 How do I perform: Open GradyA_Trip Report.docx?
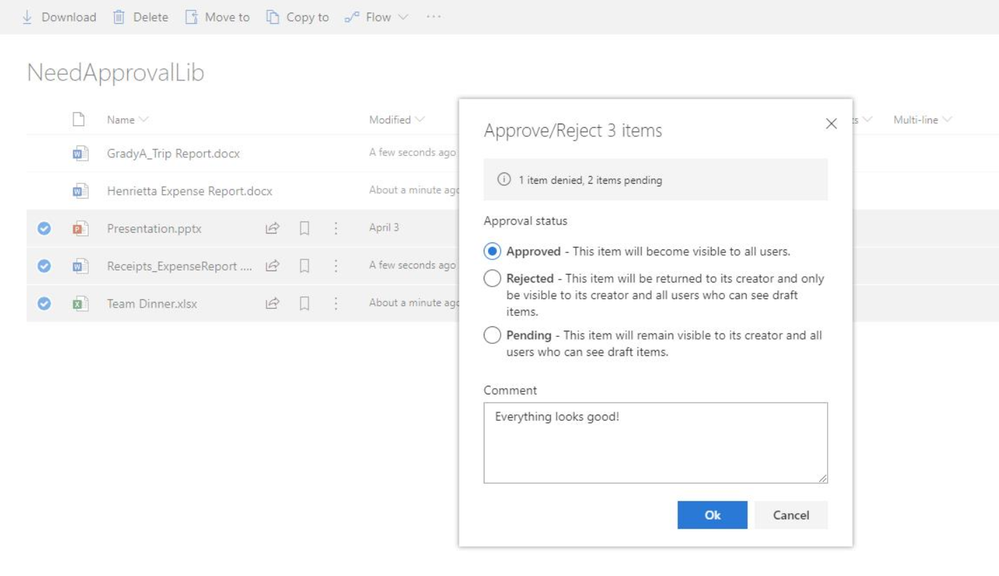pos(173,154)
